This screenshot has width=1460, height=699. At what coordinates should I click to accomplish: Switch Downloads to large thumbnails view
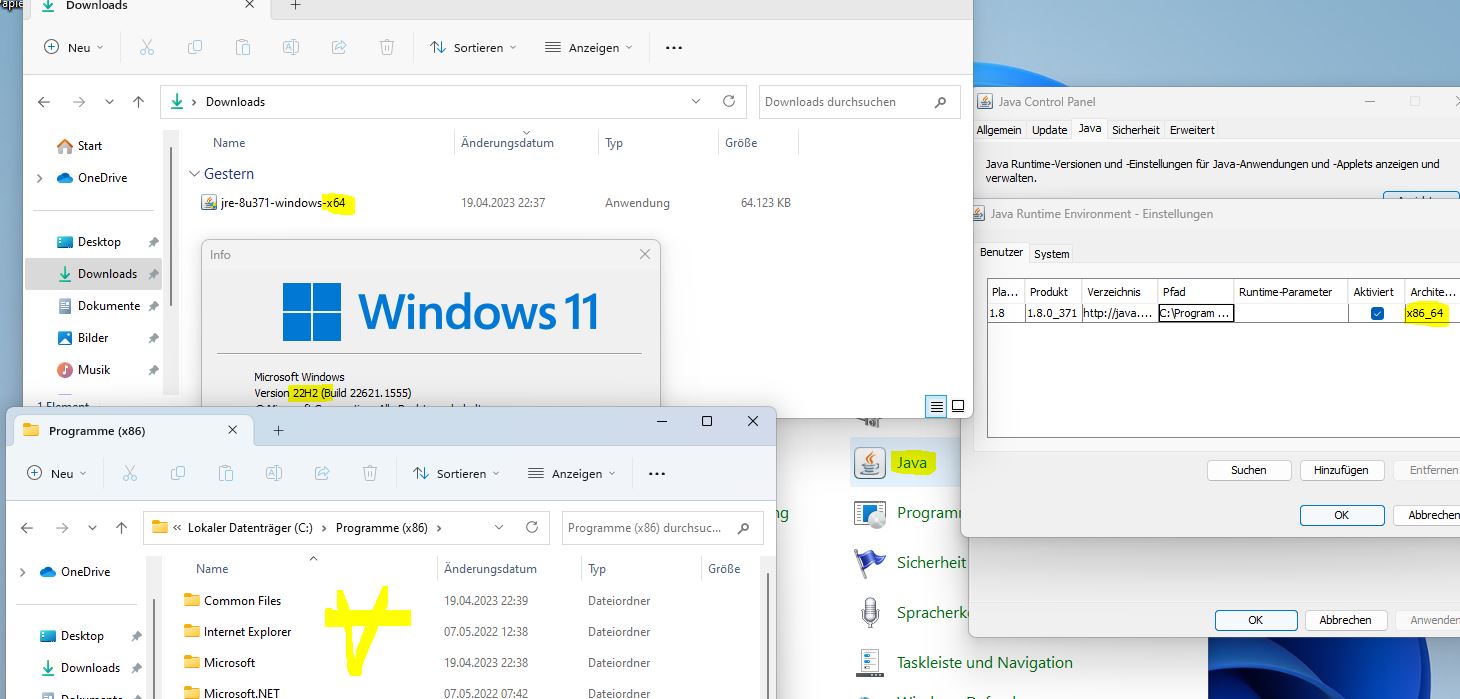click(958, 406)
